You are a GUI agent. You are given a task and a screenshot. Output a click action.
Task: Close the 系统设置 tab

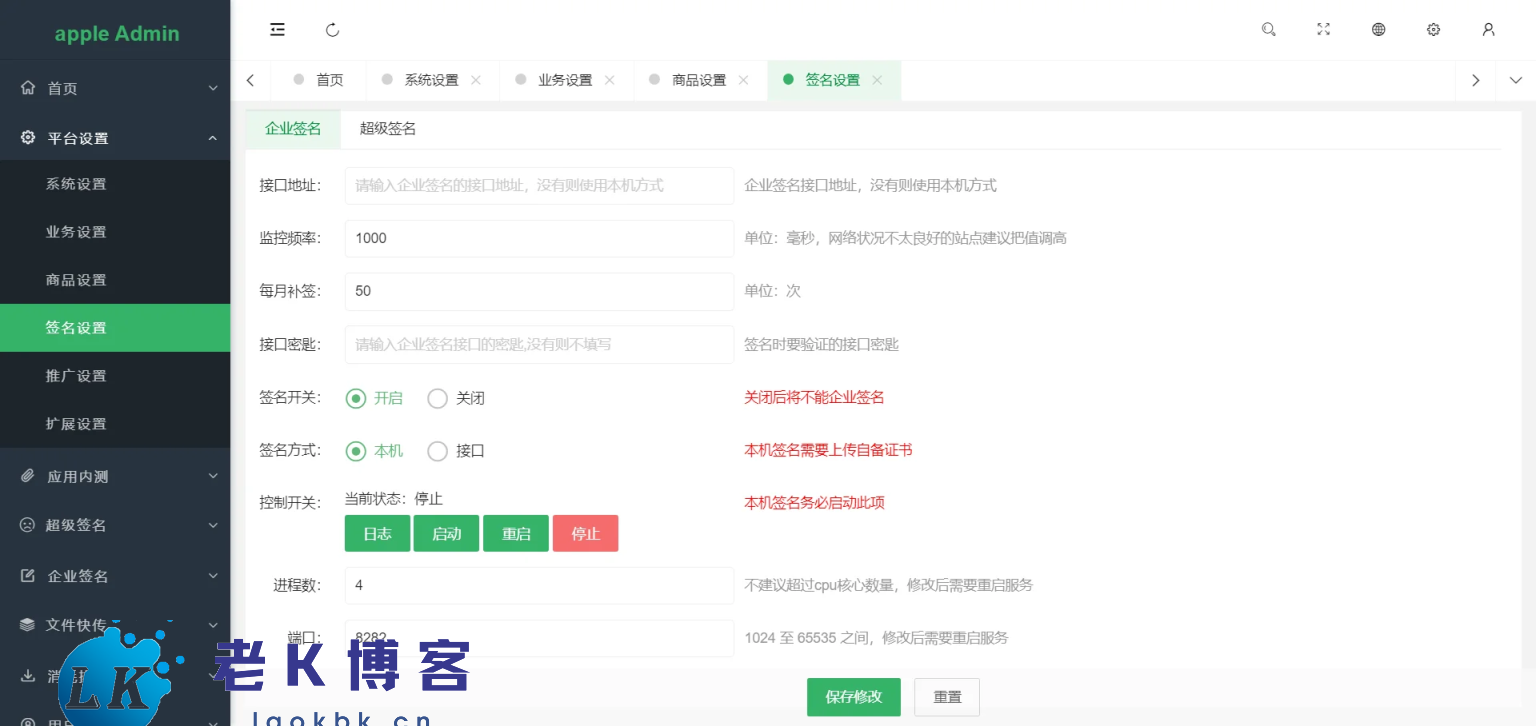tap(476, 80)
